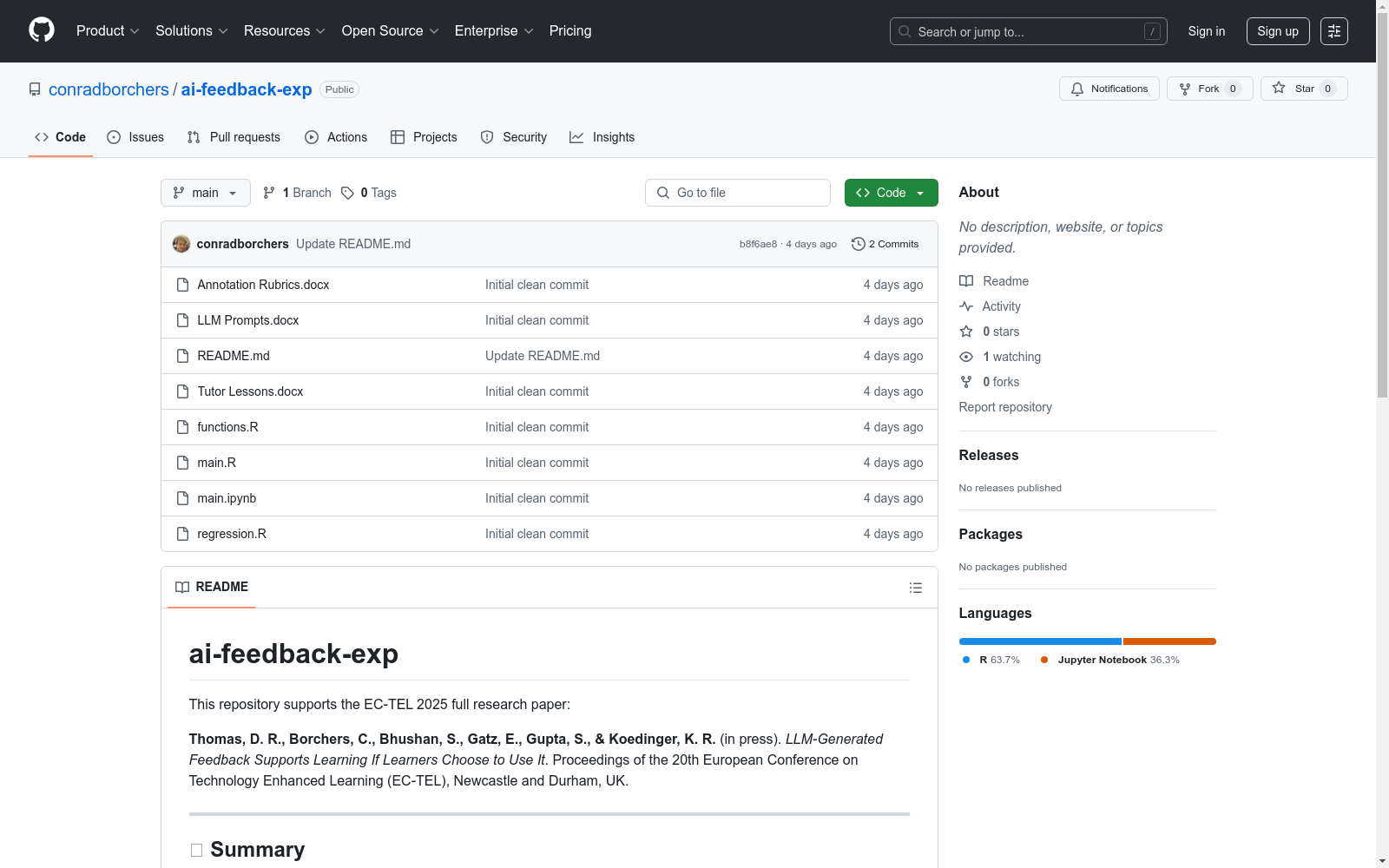The width and height of the screenshot is (1389, 868).
Task: Click the commit history clock icon
Action: coord(859,244)
